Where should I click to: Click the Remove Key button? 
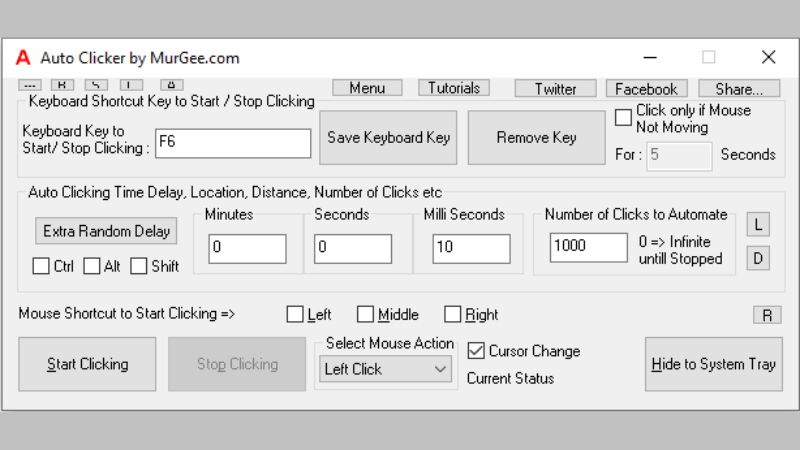point(536,138)
